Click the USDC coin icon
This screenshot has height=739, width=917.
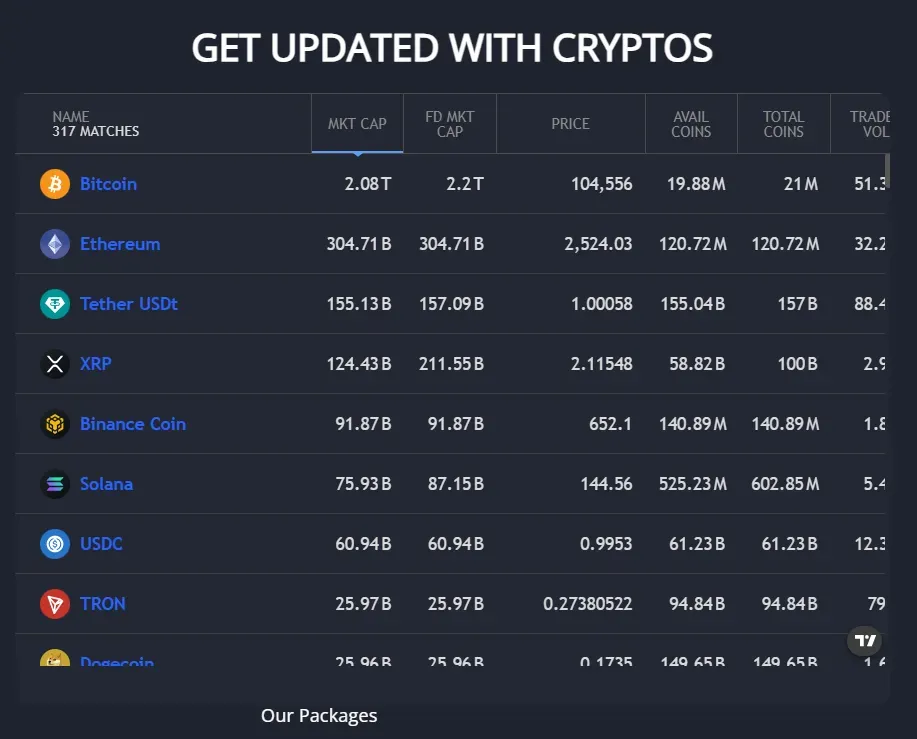coord(55,544)
